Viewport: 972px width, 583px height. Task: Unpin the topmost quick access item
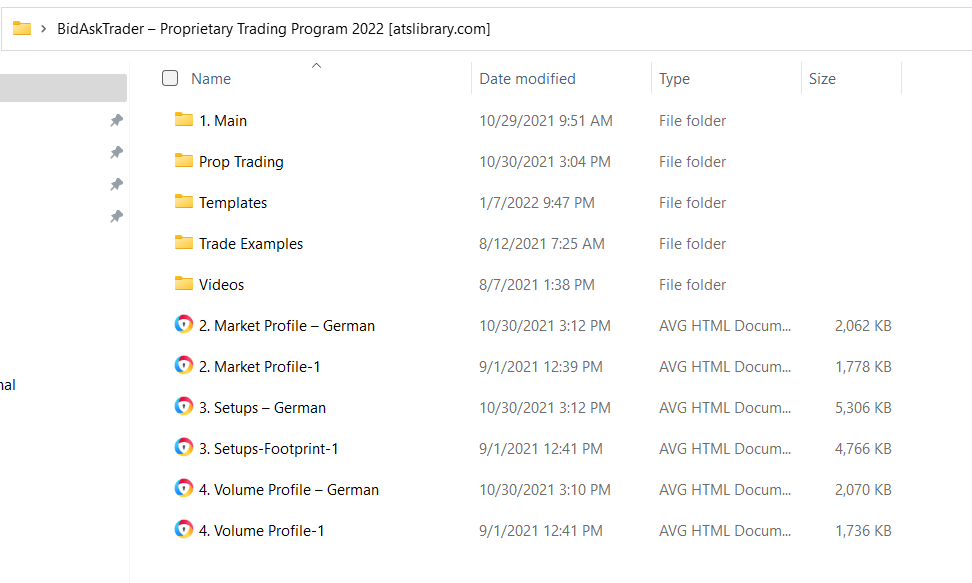pos(116,119)
